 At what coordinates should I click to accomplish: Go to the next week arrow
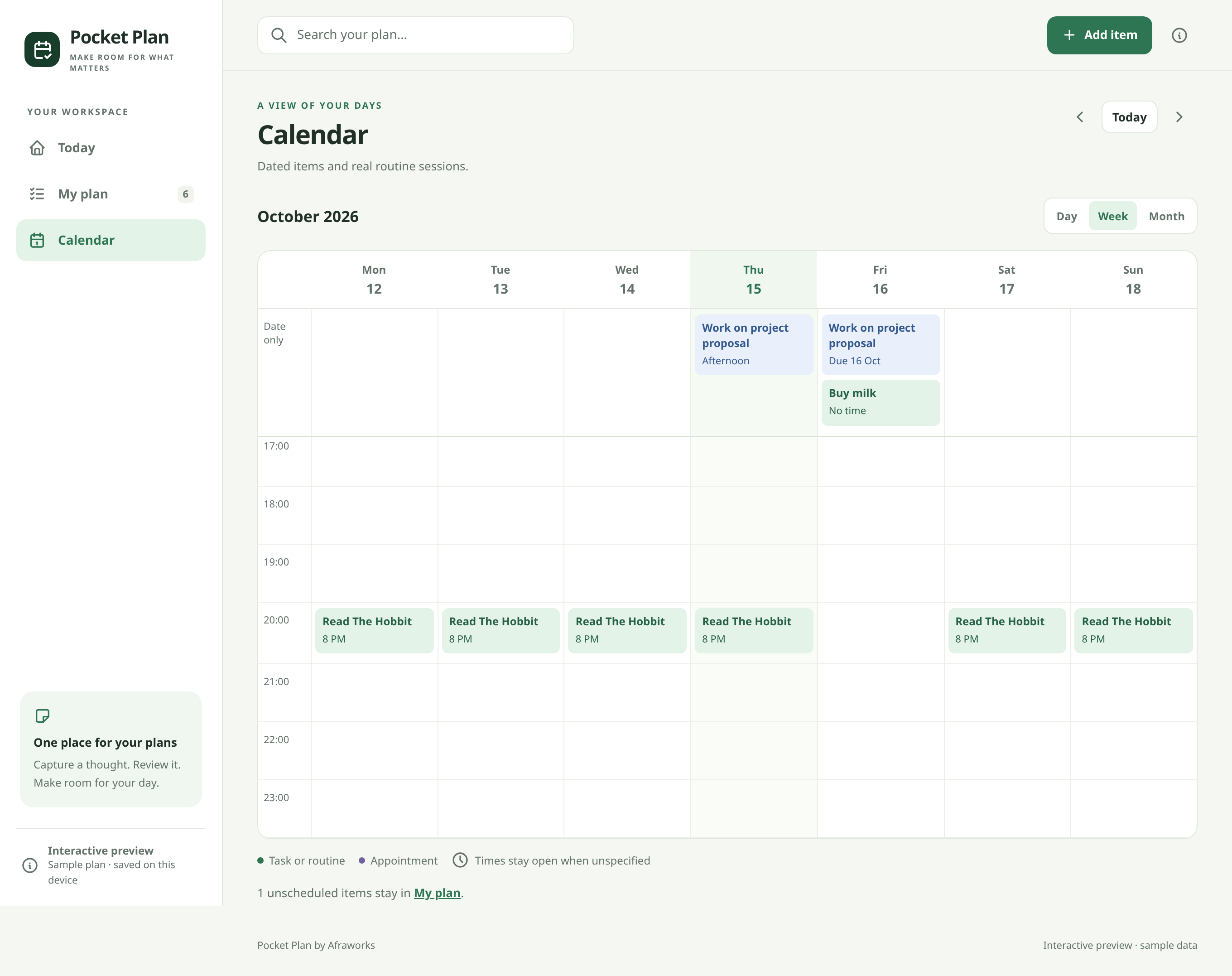pyautogui.click(x=1179, y=117)
